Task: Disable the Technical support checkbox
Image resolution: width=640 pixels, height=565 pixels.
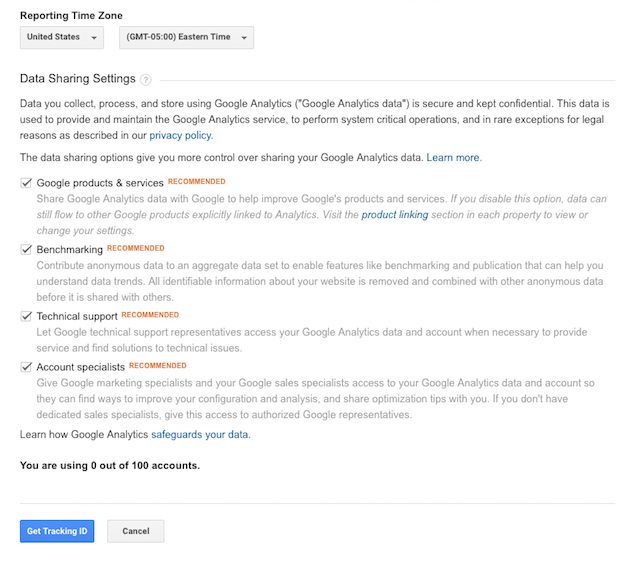Action: tap(26, 316)
